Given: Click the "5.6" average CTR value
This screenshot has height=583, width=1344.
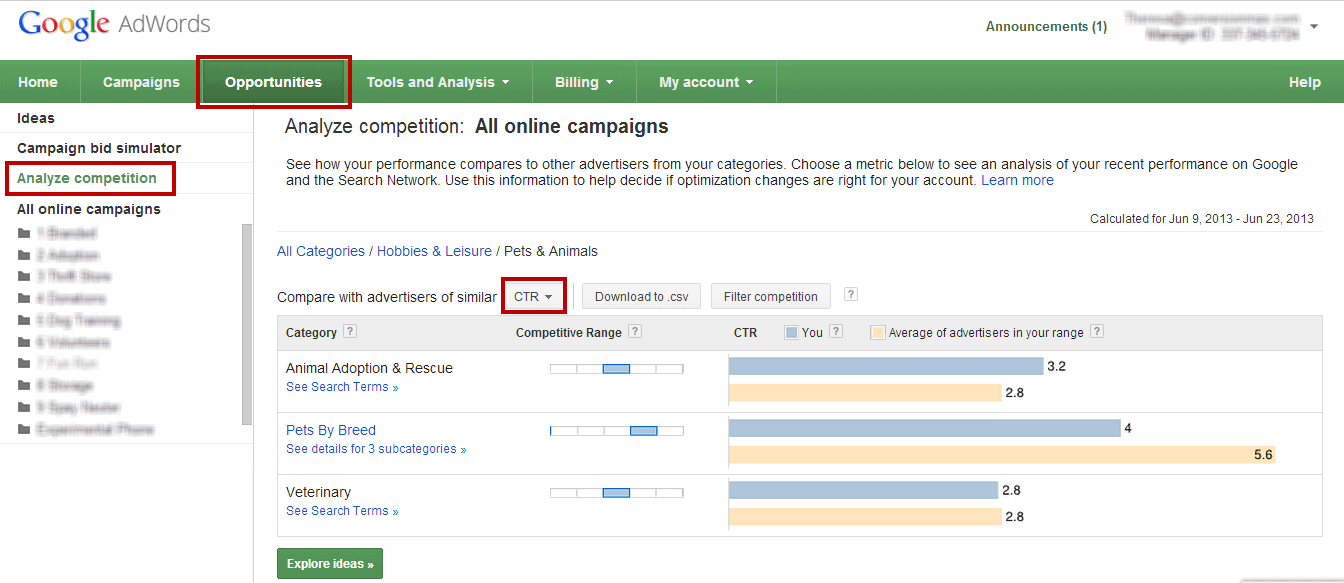Looking at the screenshot, I should point(1263,455).
